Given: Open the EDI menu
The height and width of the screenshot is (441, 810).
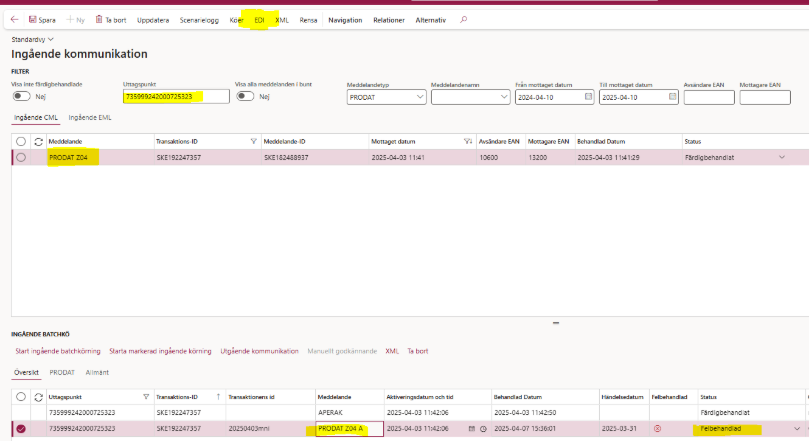Looking at the screenshot, I should pos(260,20).
